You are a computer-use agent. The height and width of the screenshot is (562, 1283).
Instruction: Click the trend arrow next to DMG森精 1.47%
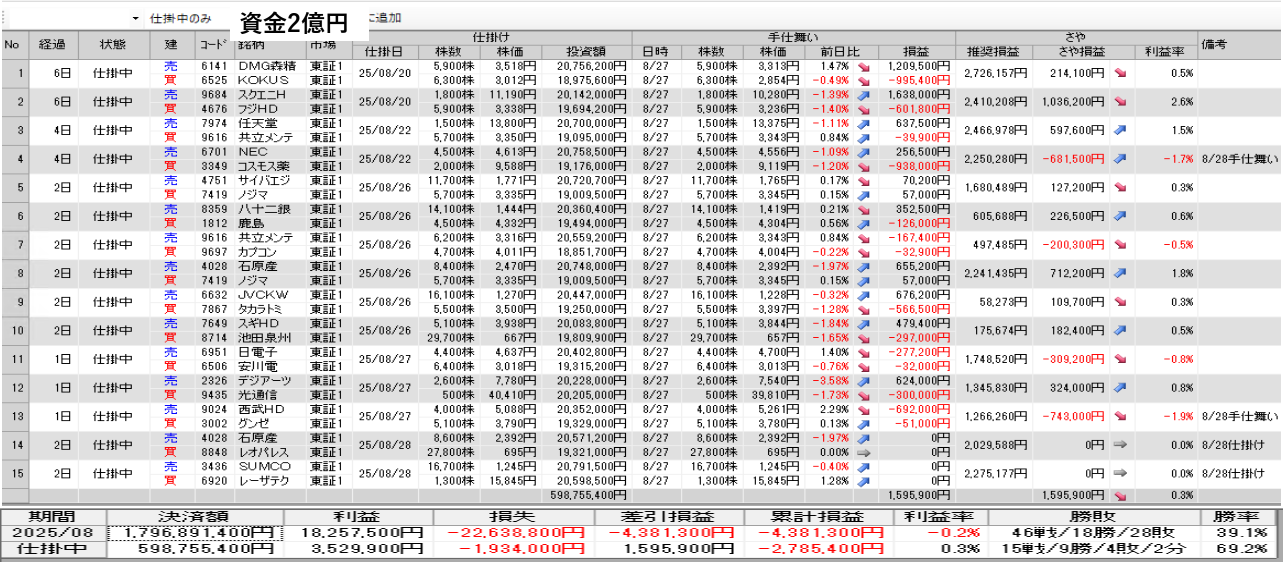tap(863, 66)
